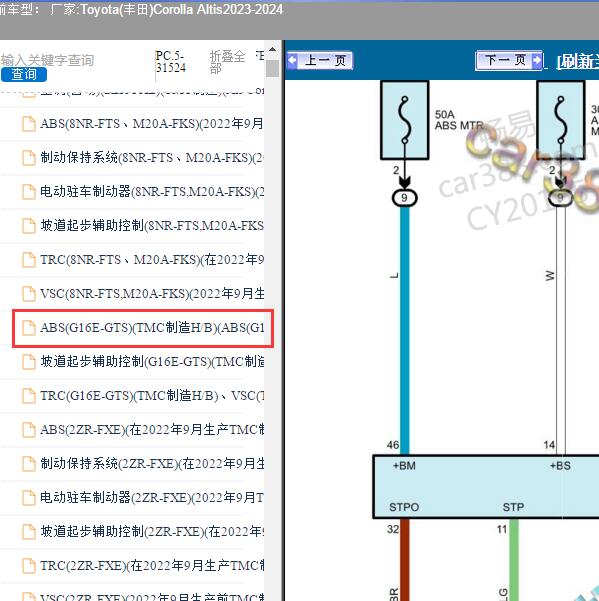Click document icon beside TRC(2ZR-FXE)
This screenshot has height=601, width=599.
(29, 566)
